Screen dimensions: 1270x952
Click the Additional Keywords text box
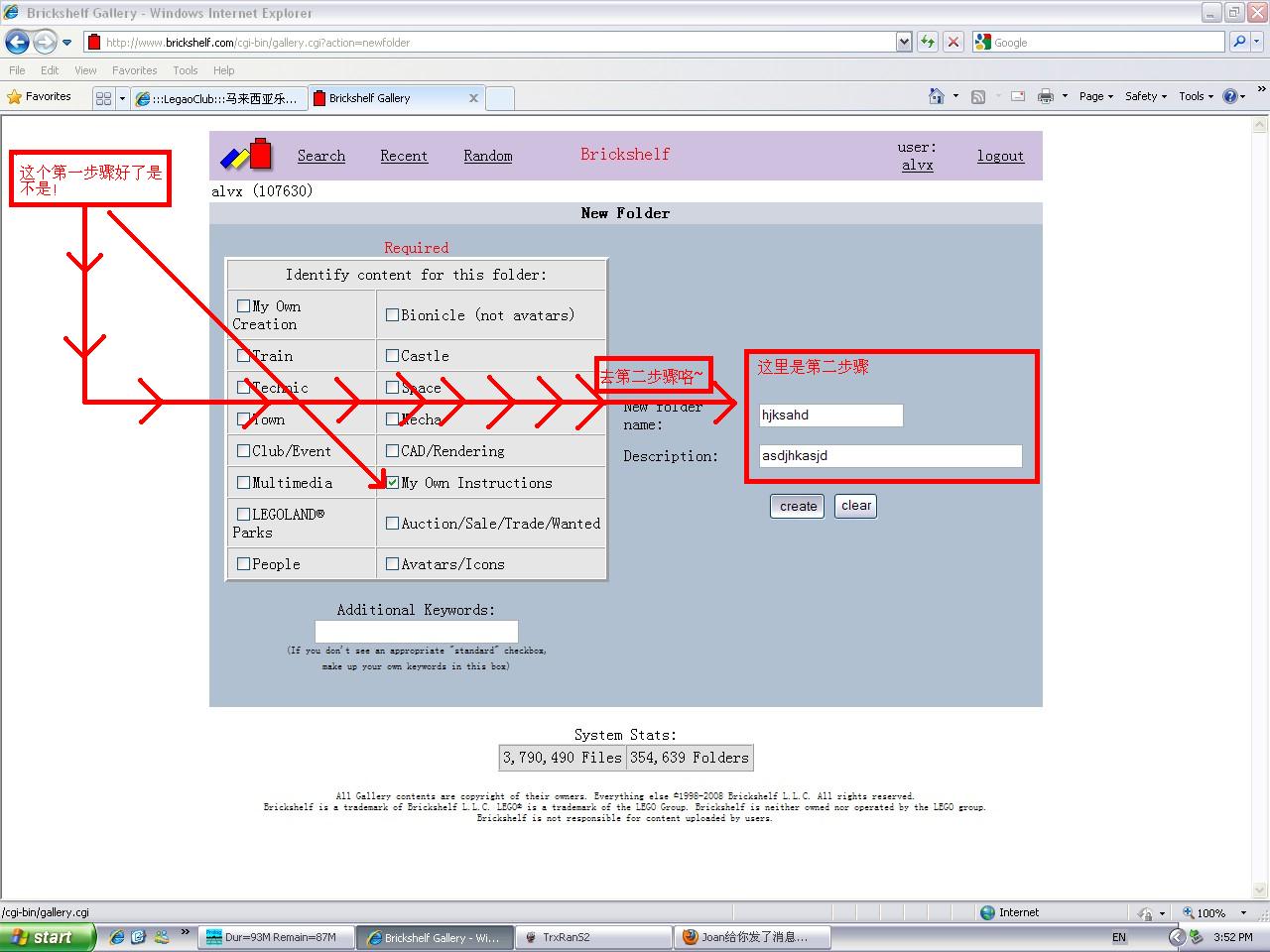[x=417, y=631]
